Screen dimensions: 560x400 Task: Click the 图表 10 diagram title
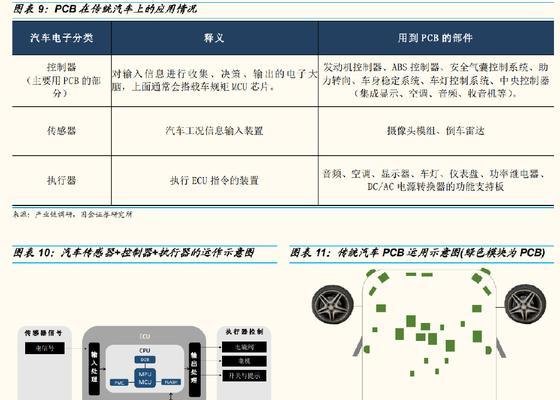click(x=134, y=253)
